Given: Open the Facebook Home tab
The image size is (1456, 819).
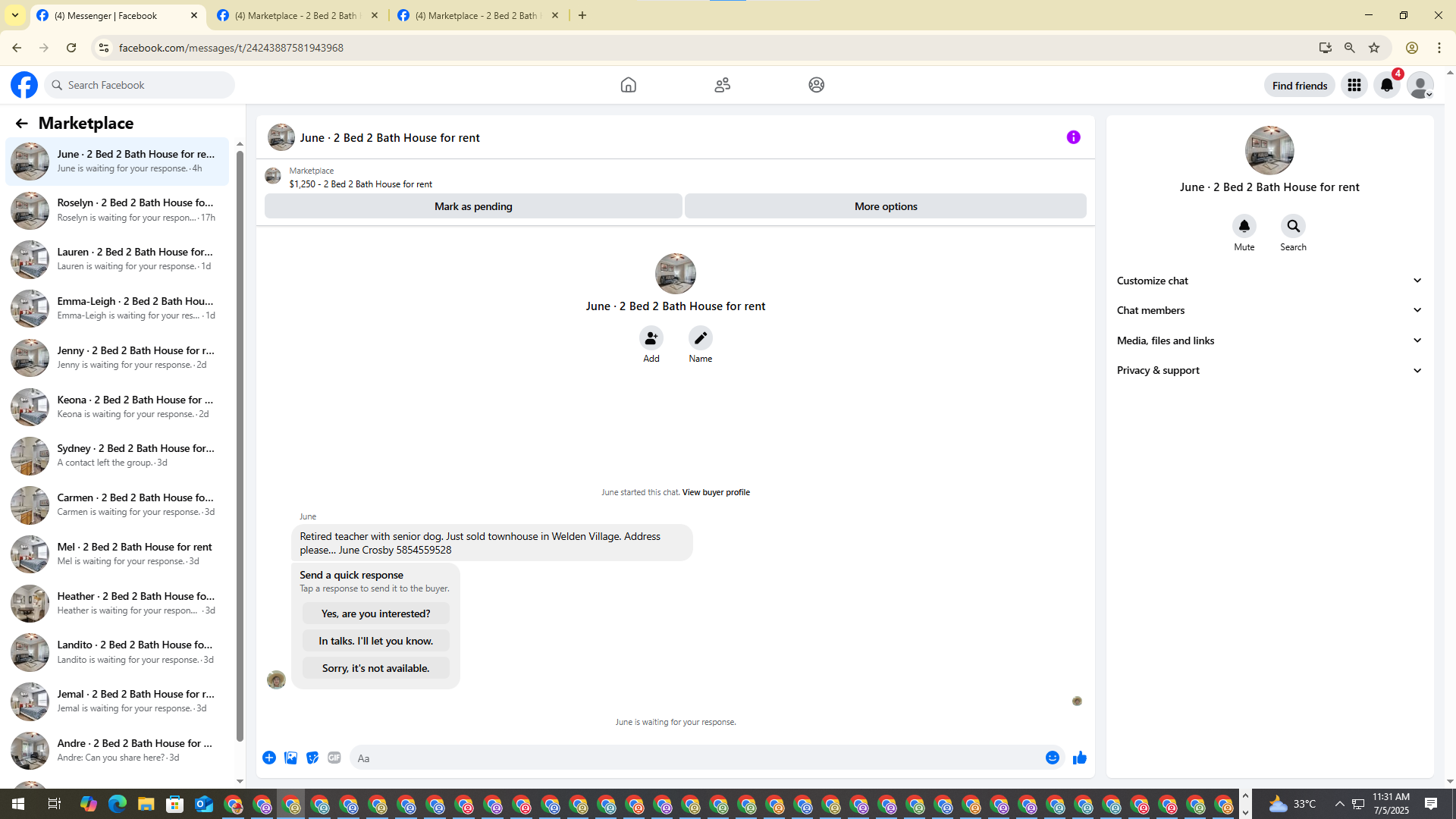Looking at the screenshot, I should (x=628, y=85).
